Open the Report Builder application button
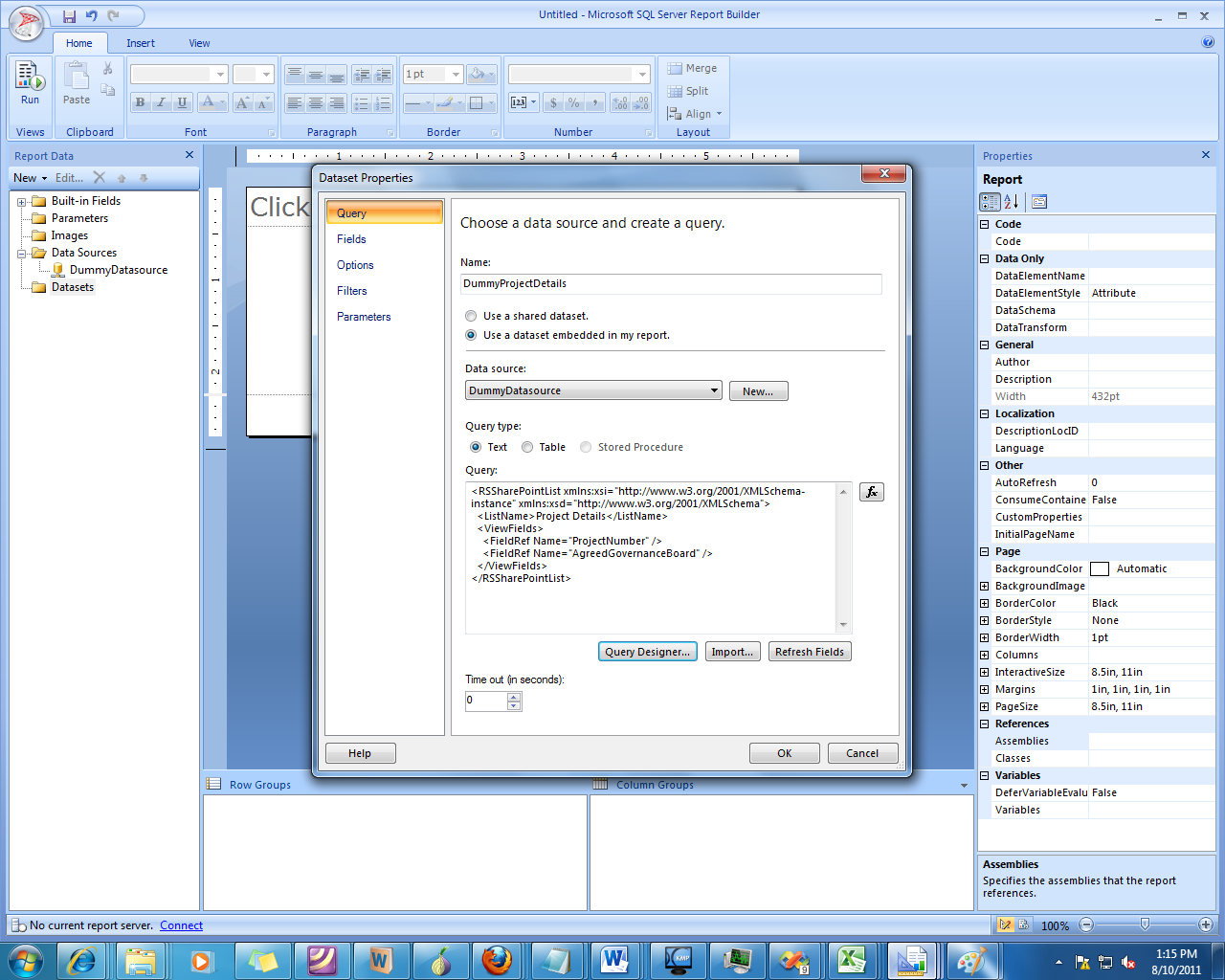 [x=26, y=23]
